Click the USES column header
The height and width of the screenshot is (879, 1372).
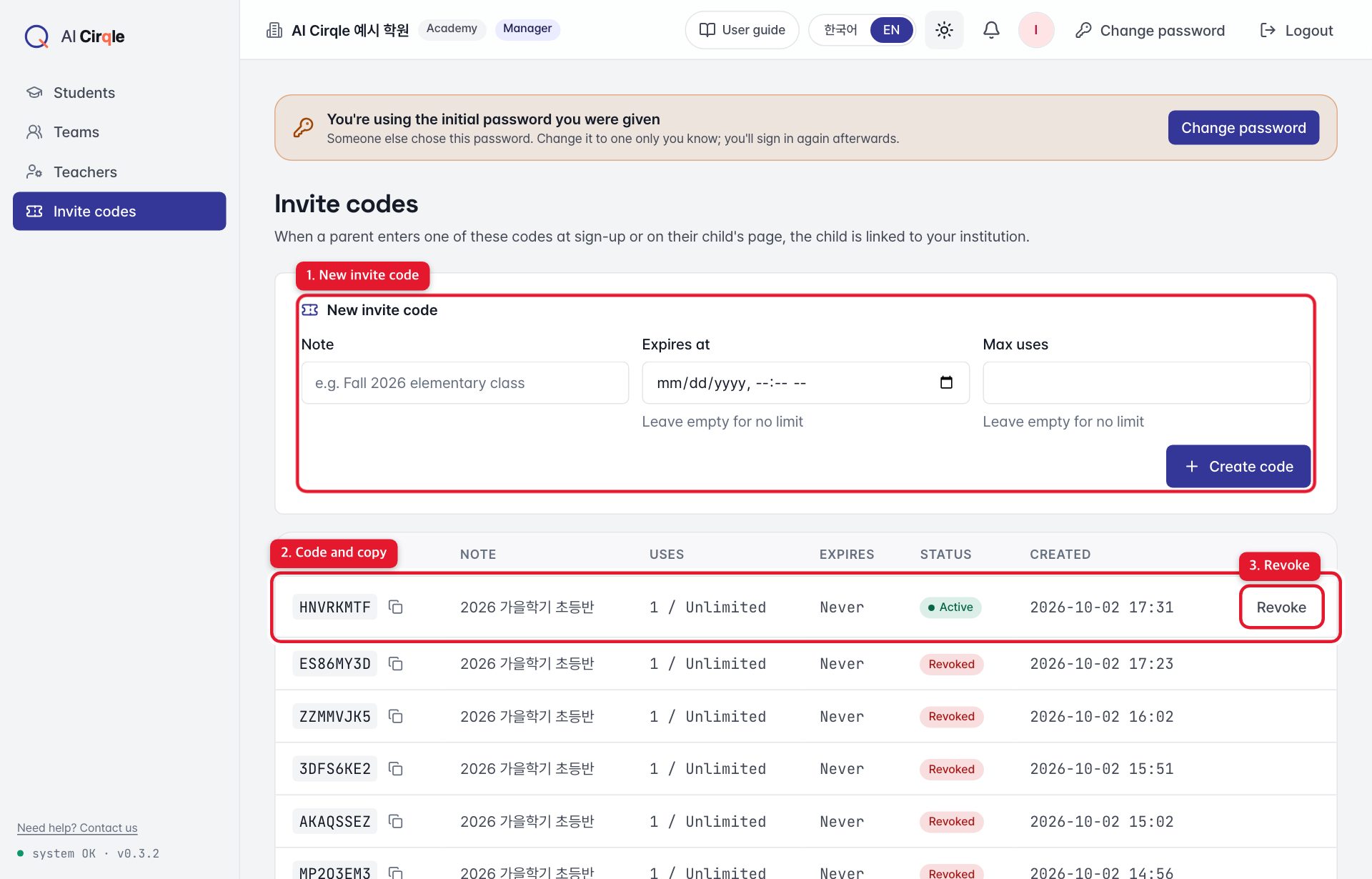[667, 554]
